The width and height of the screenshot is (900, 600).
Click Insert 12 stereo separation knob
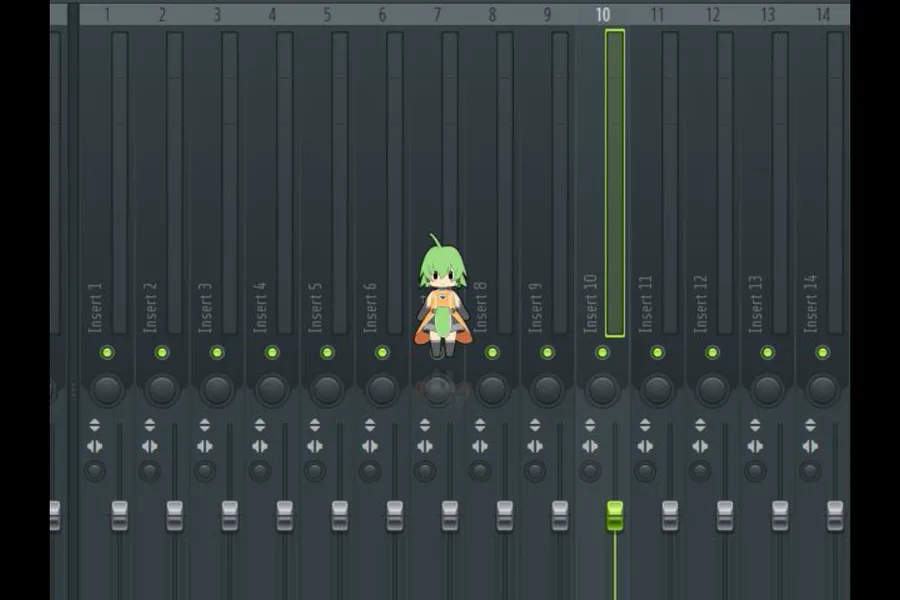point(700,471)
